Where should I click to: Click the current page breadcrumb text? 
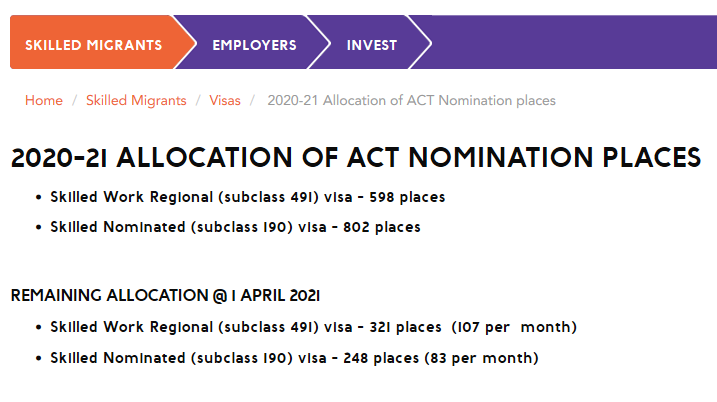point(411,100)
